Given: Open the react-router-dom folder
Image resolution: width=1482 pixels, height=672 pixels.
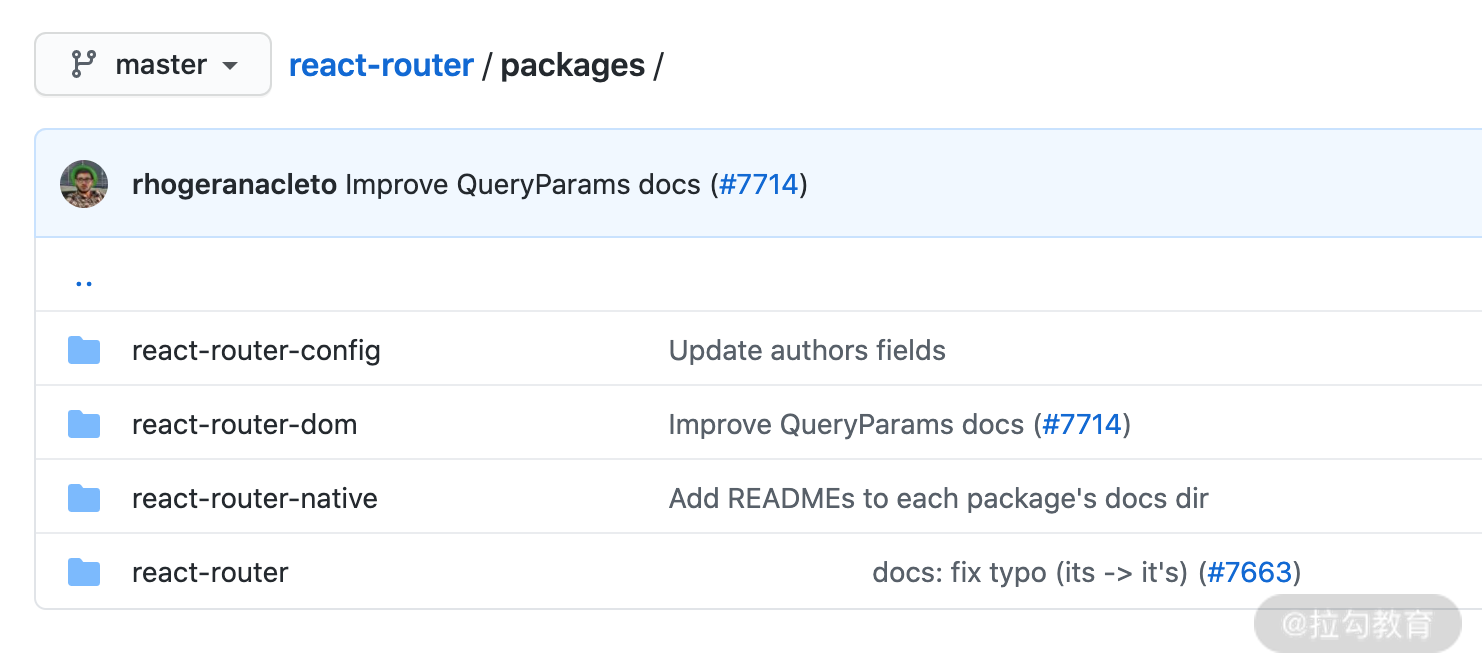Looking at the screenshot, I should tap(244, 425).
